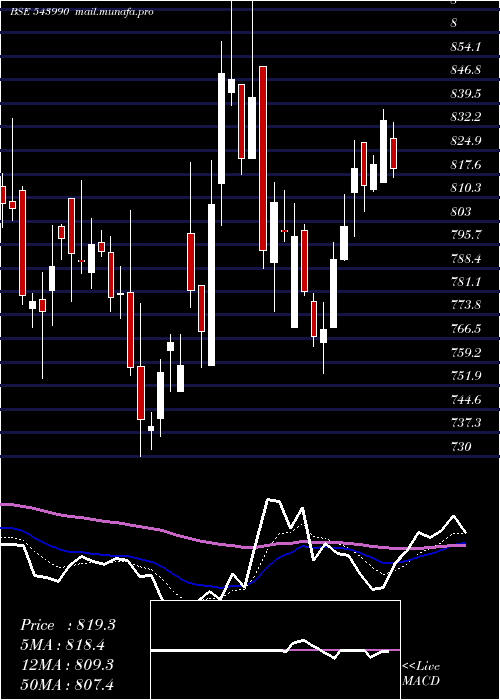Click the 846.8 price axis label

[465, 70]
